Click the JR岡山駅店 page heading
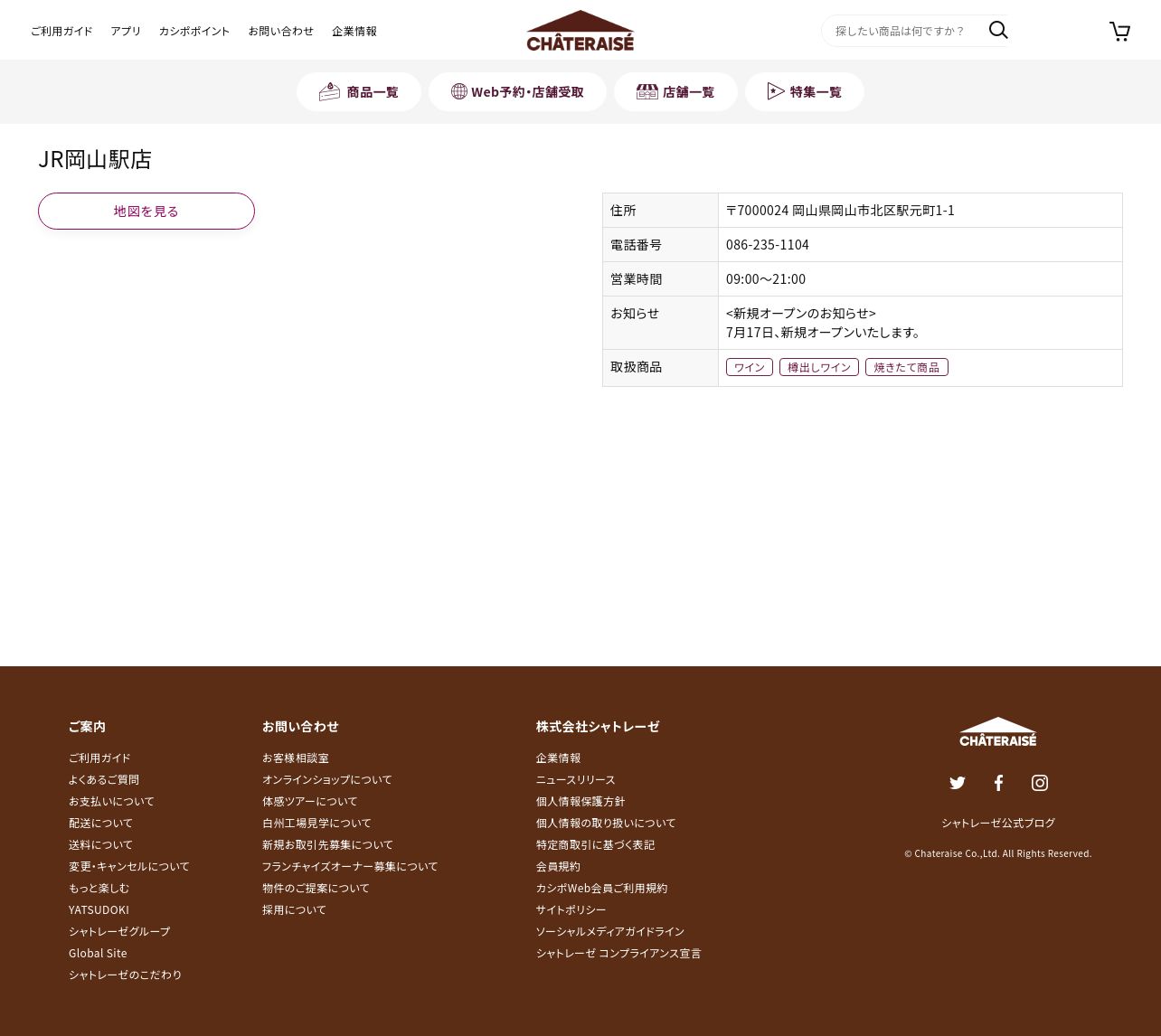1161x1036 pixels. click(95, 159)
